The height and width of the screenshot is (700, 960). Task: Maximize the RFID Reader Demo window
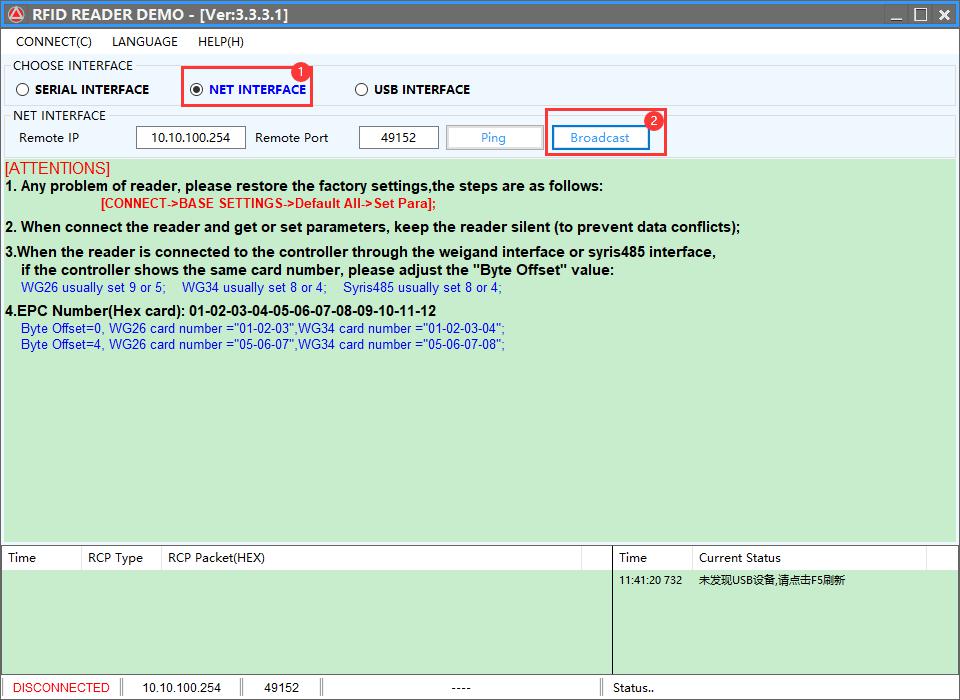(920, 14)
